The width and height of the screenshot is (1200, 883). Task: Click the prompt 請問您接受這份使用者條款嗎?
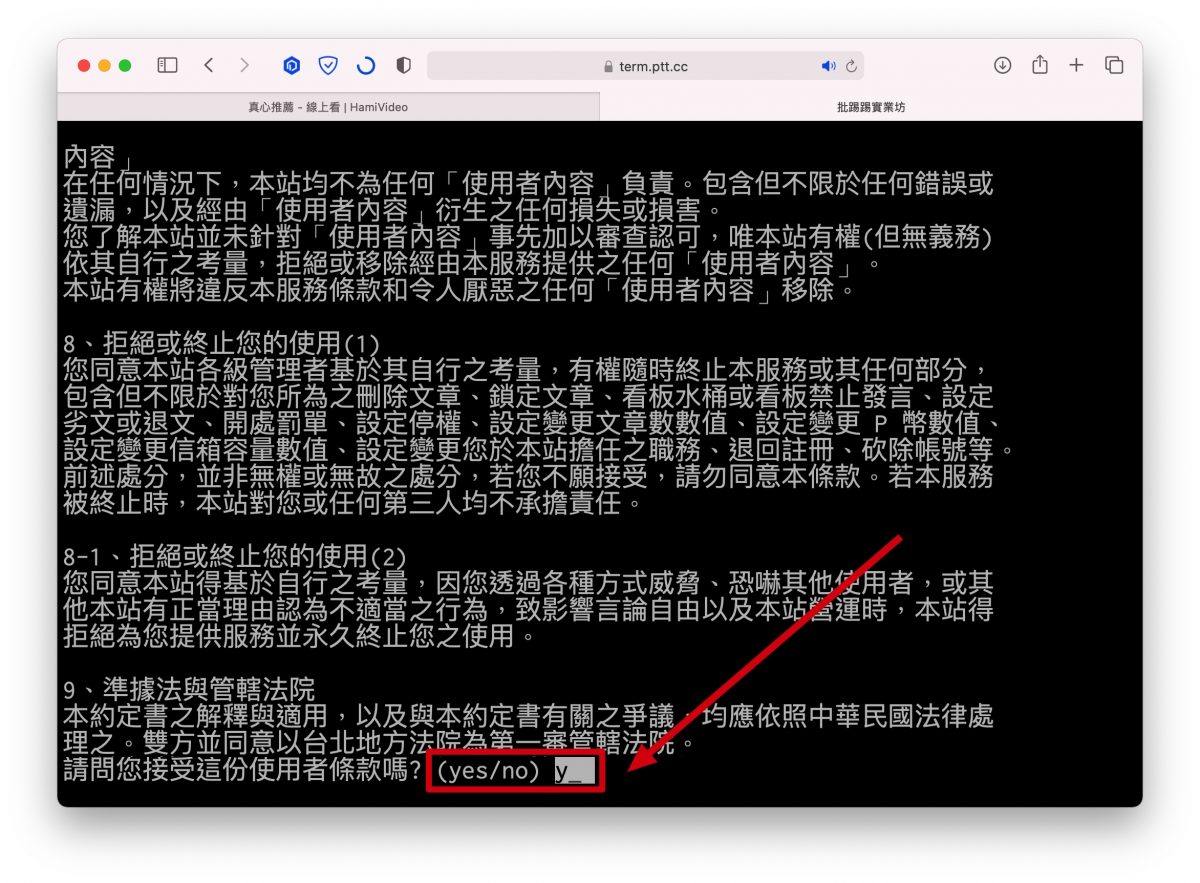coord(241,770)
